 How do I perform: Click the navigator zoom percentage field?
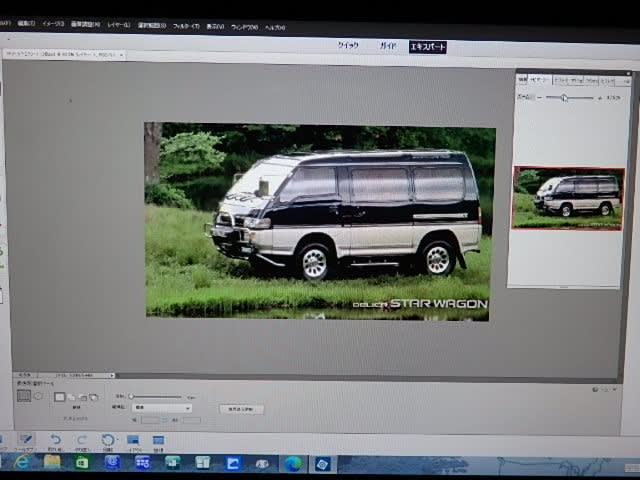coord(613,98)
